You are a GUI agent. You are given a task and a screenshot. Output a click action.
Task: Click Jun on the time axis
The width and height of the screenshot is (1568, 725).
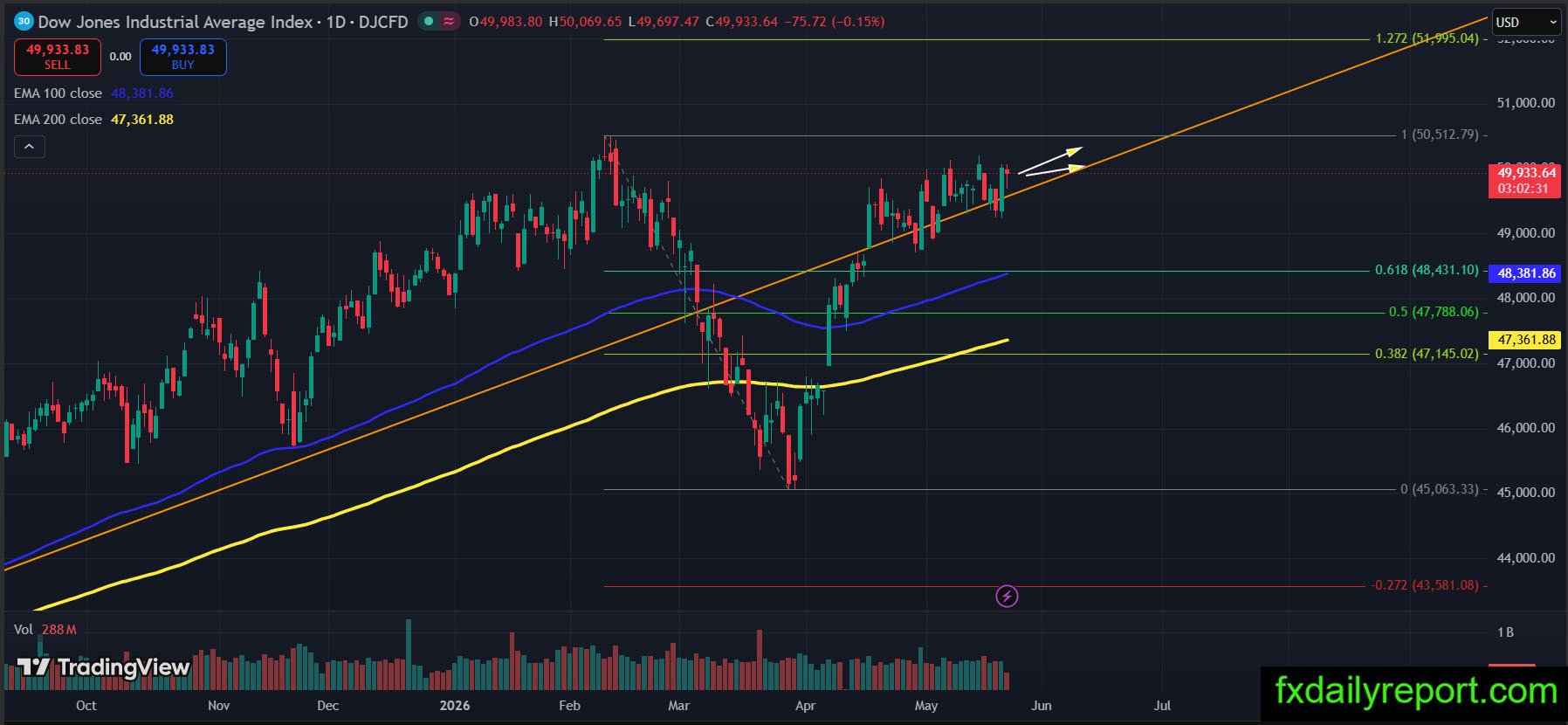coord(1042,706)
